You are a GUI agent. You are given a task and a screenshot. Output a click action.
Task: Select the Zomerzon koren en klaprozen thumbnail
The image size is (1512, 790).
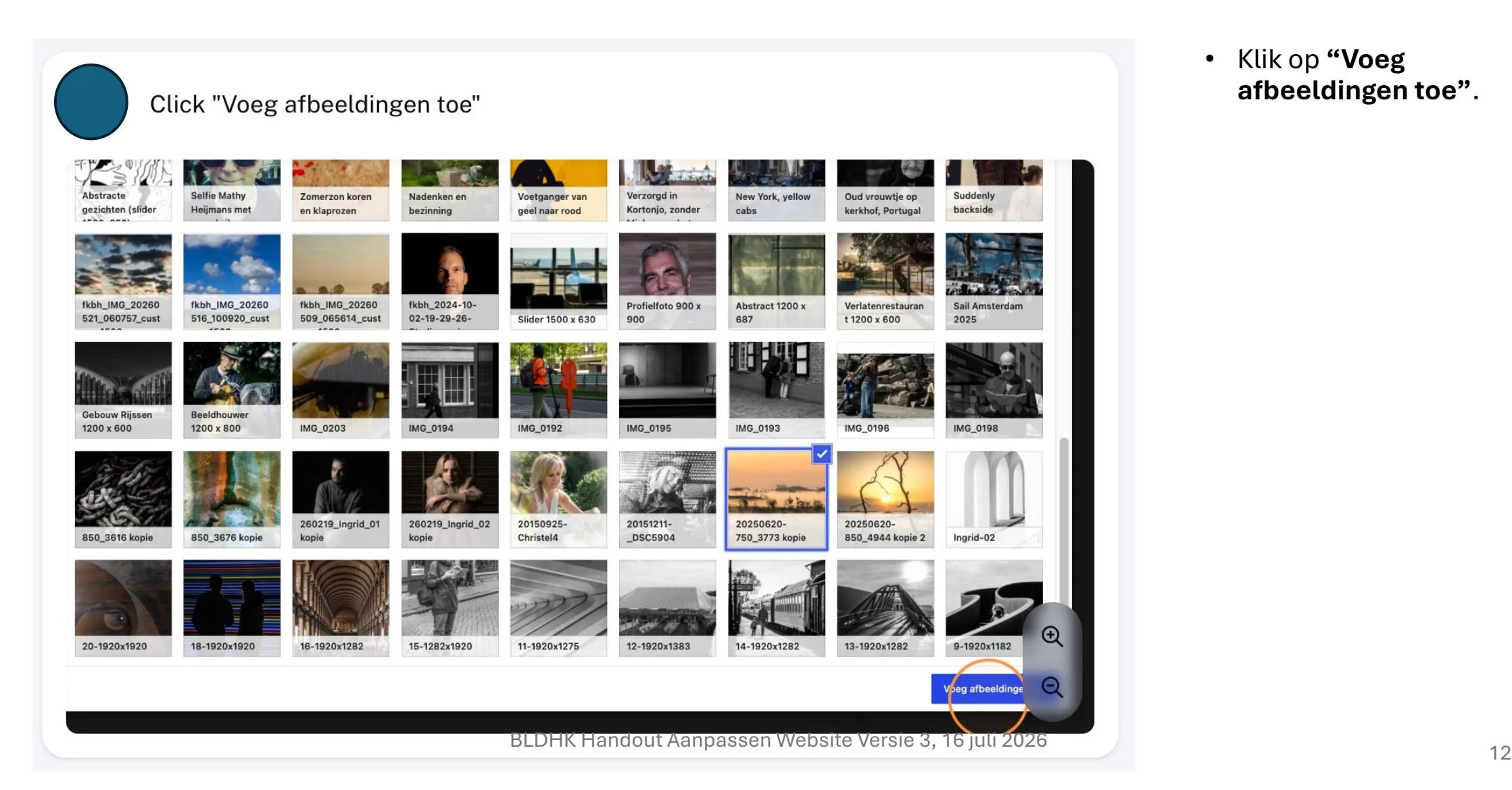coord(341,191)
